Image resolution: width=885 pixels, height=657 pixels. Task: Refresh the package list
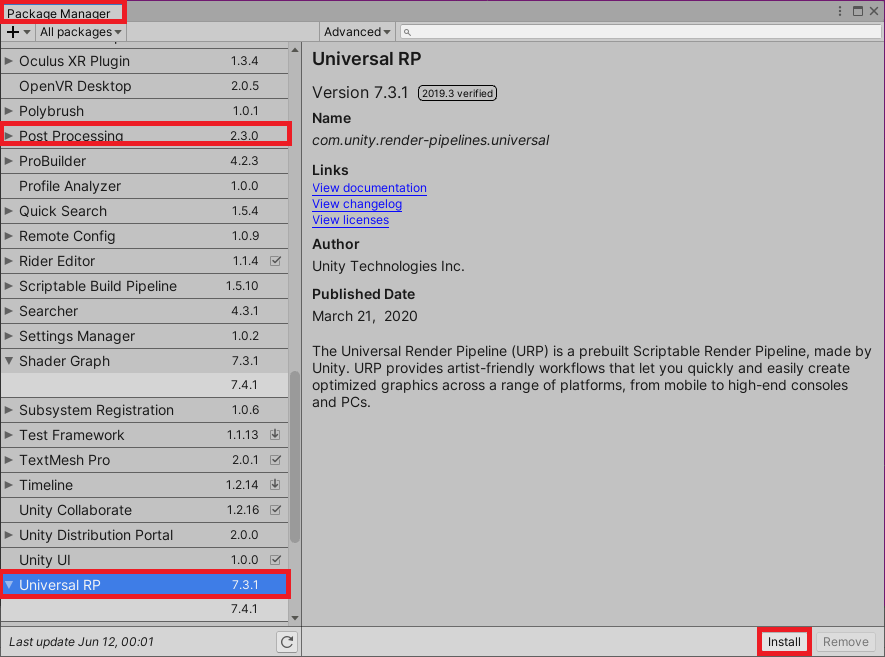[x=287, y=642]
